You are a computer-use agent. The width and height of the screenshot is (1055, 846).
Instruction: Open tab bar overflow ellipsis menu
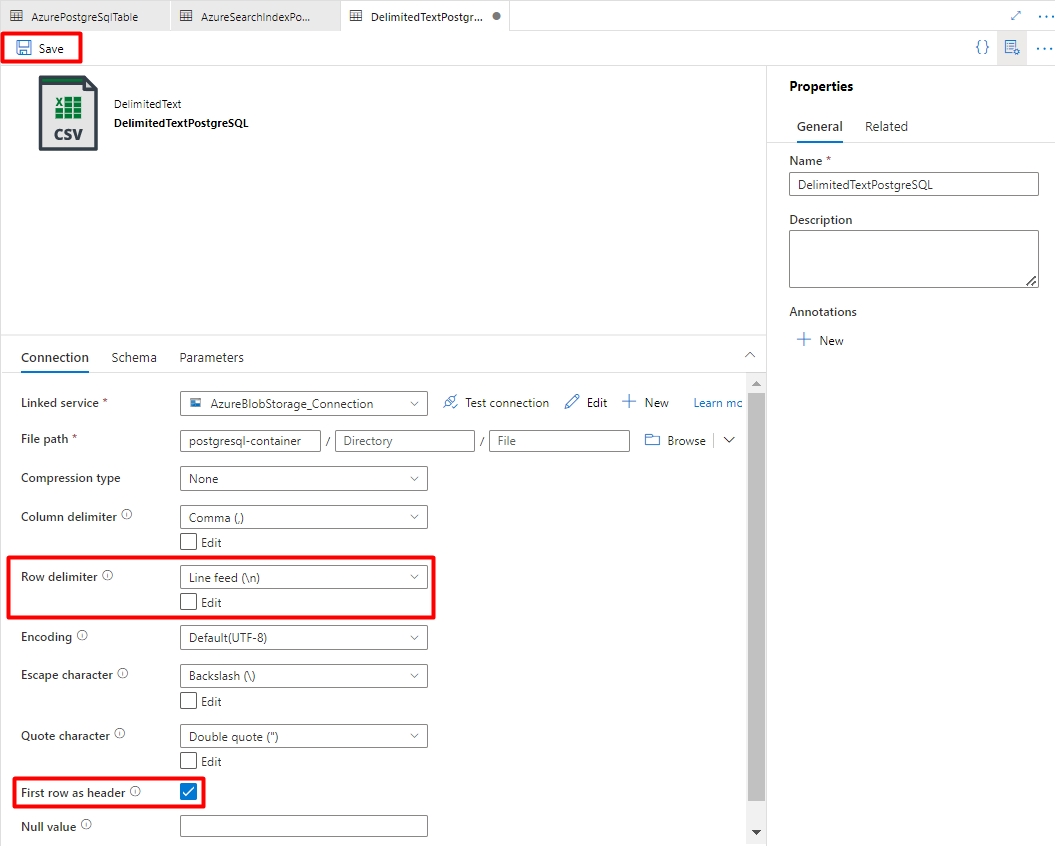1045,16
